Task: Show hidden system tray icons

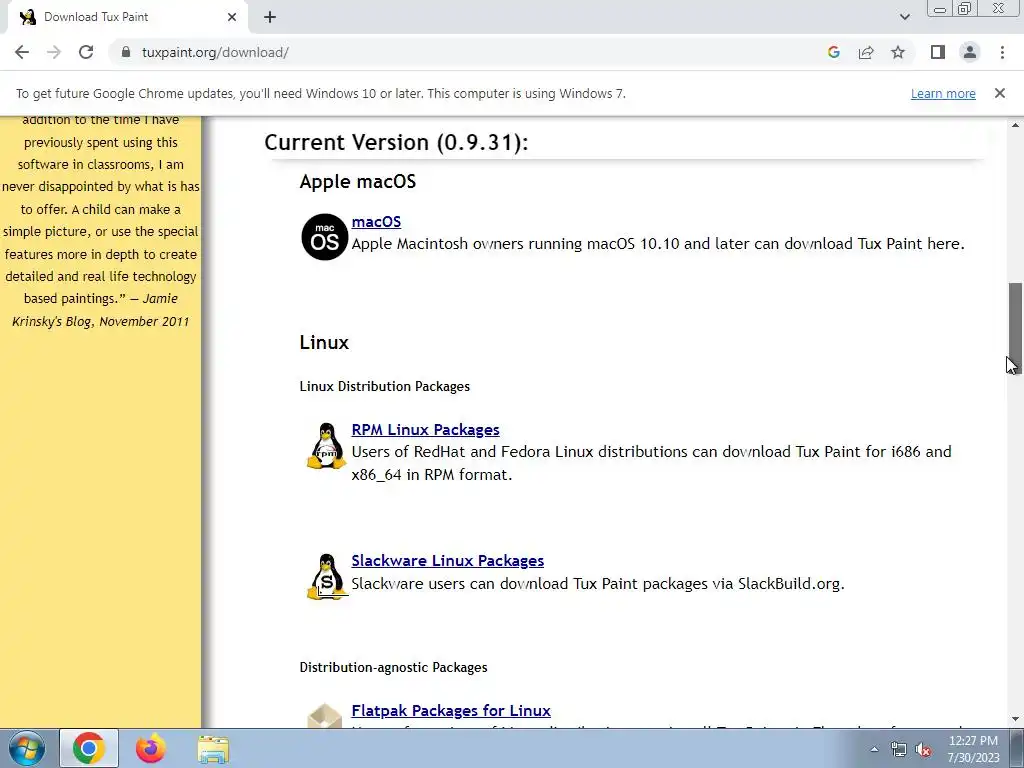Action: click(x=874, y=749)
